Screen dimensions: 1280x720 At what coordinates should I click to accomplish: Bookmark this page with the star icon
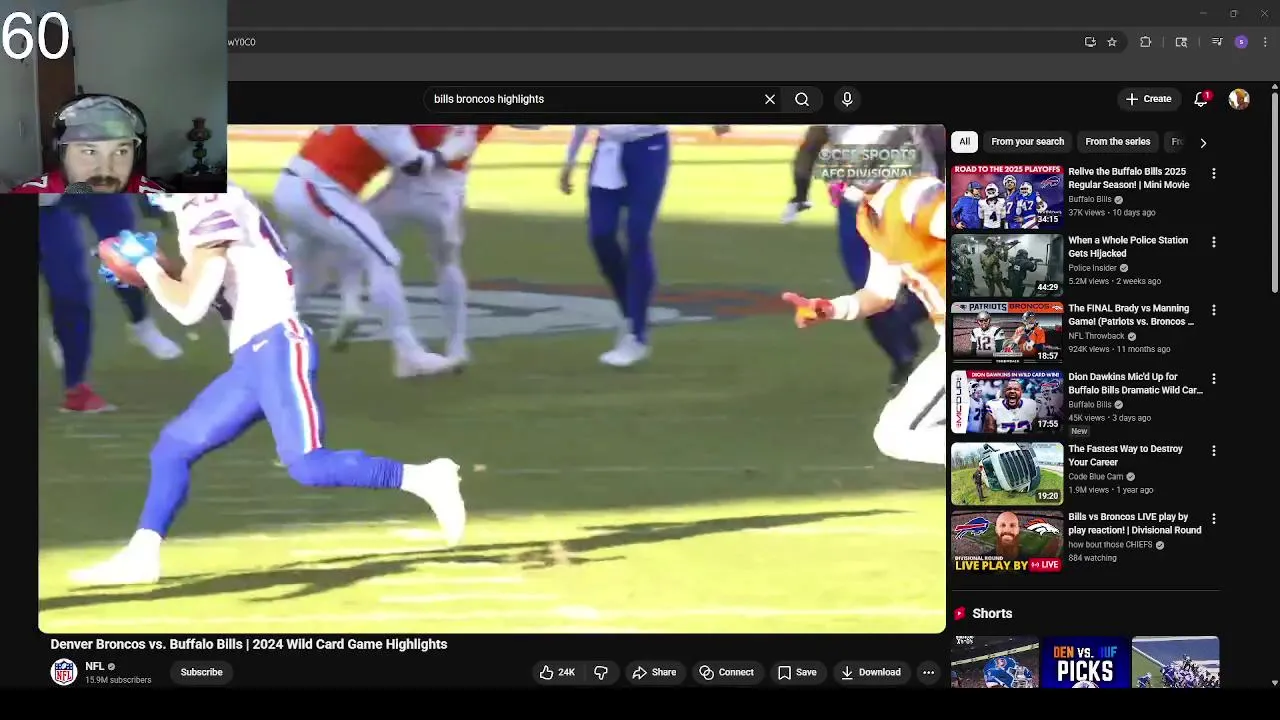pyautogui.click(x=1112, y=42)
